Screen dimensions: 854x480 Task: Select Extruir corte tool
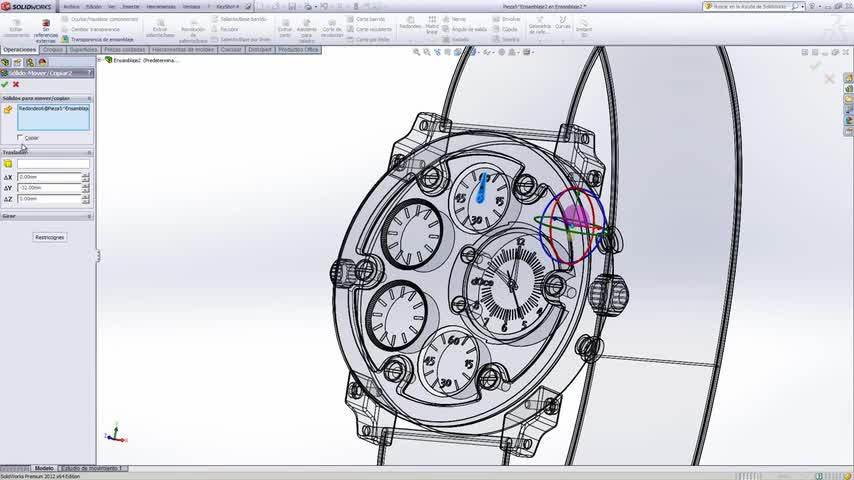click(285, 29)
